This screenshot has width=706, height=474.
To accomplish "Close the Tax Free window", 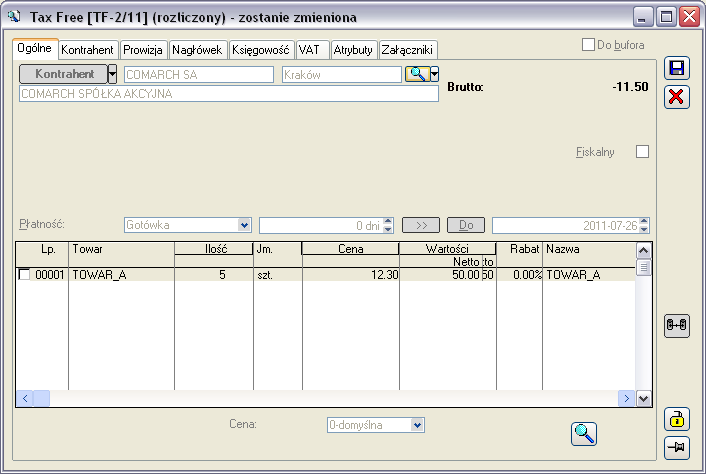I will point(689,17).
